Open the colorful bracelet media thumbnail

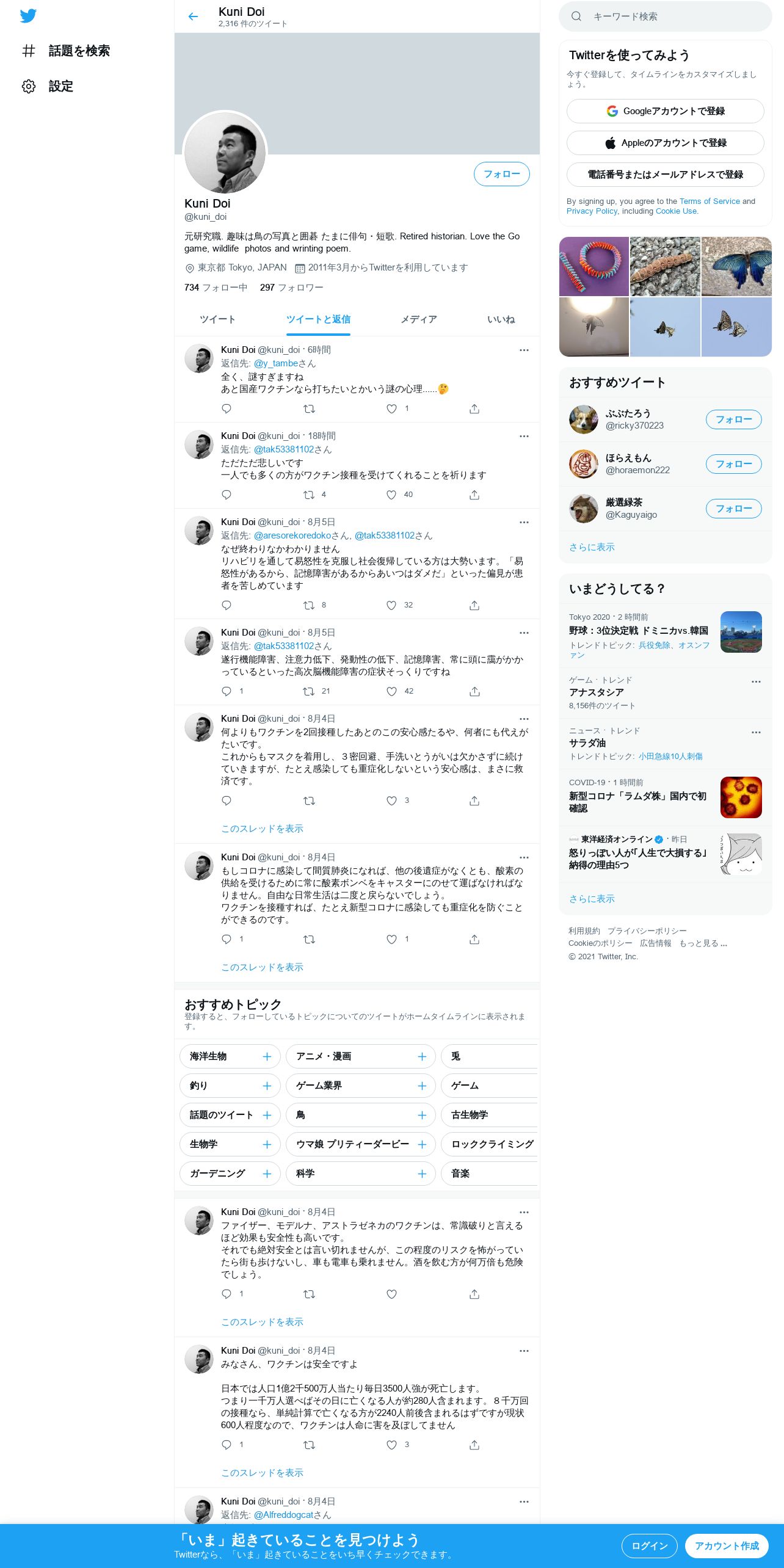click(x=594, y=266)
